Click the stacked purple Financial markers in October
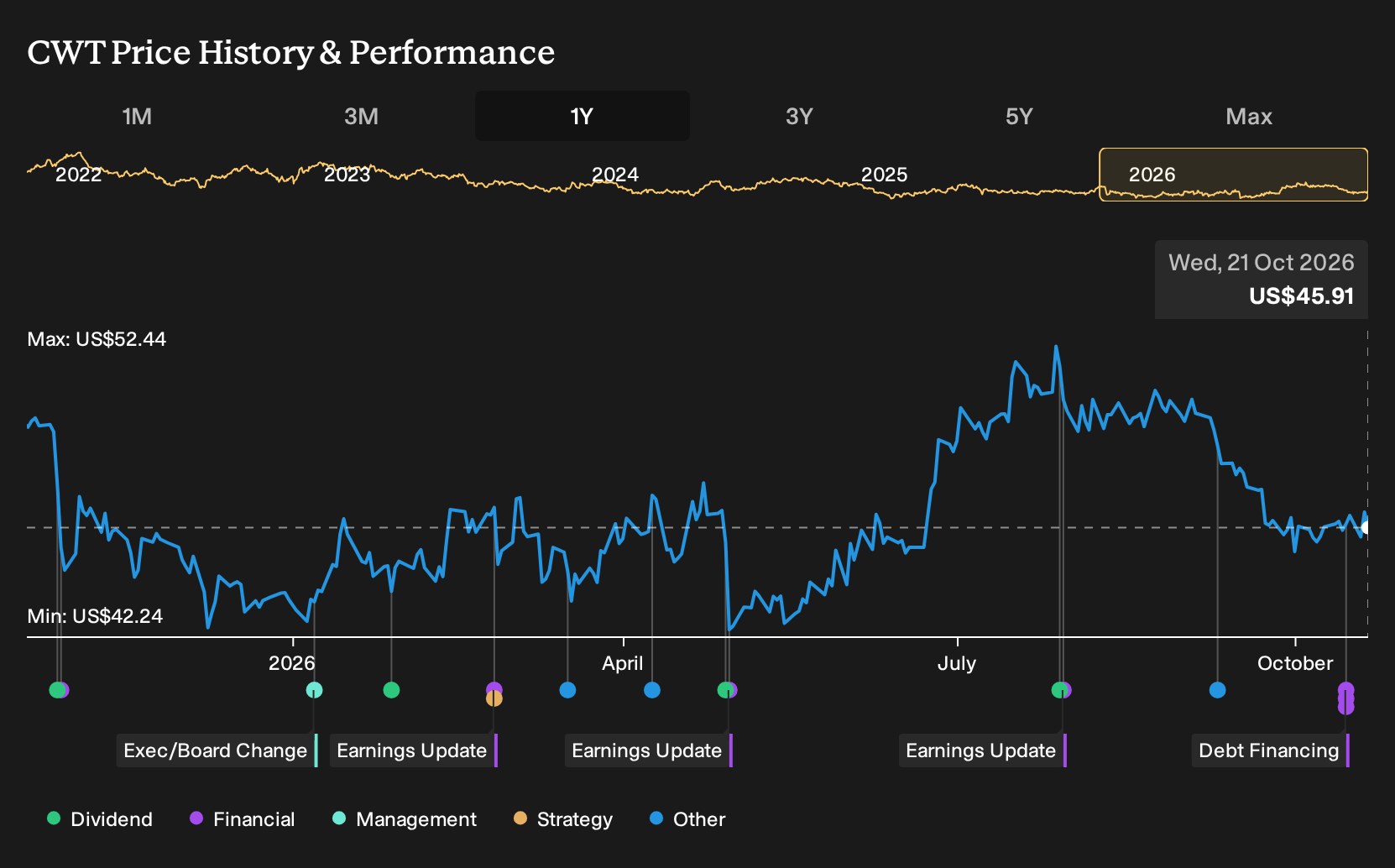The width and height of the screenshot is (1395, 868). click(1345, 698)
